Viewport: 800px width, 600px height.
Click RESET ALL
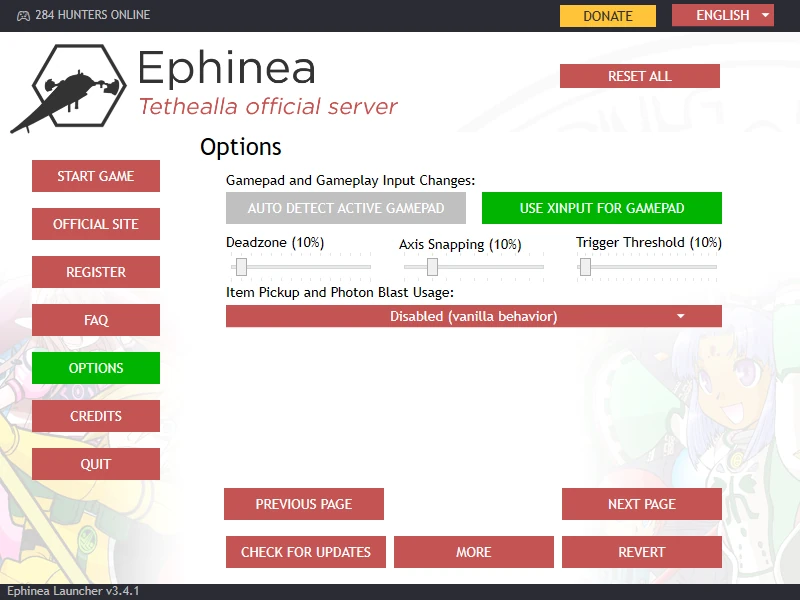tap(639, 76)
